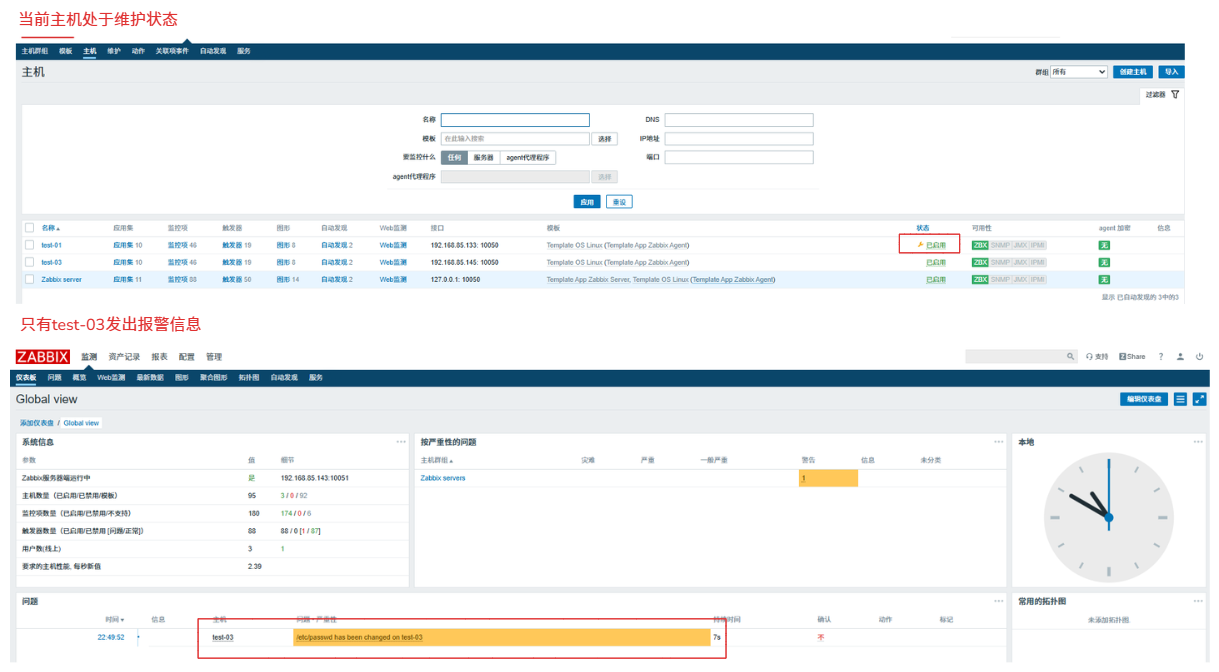Open the test-01 host link
The height and width of the screenshot is (672, 1219).
[x=51, y=245]
